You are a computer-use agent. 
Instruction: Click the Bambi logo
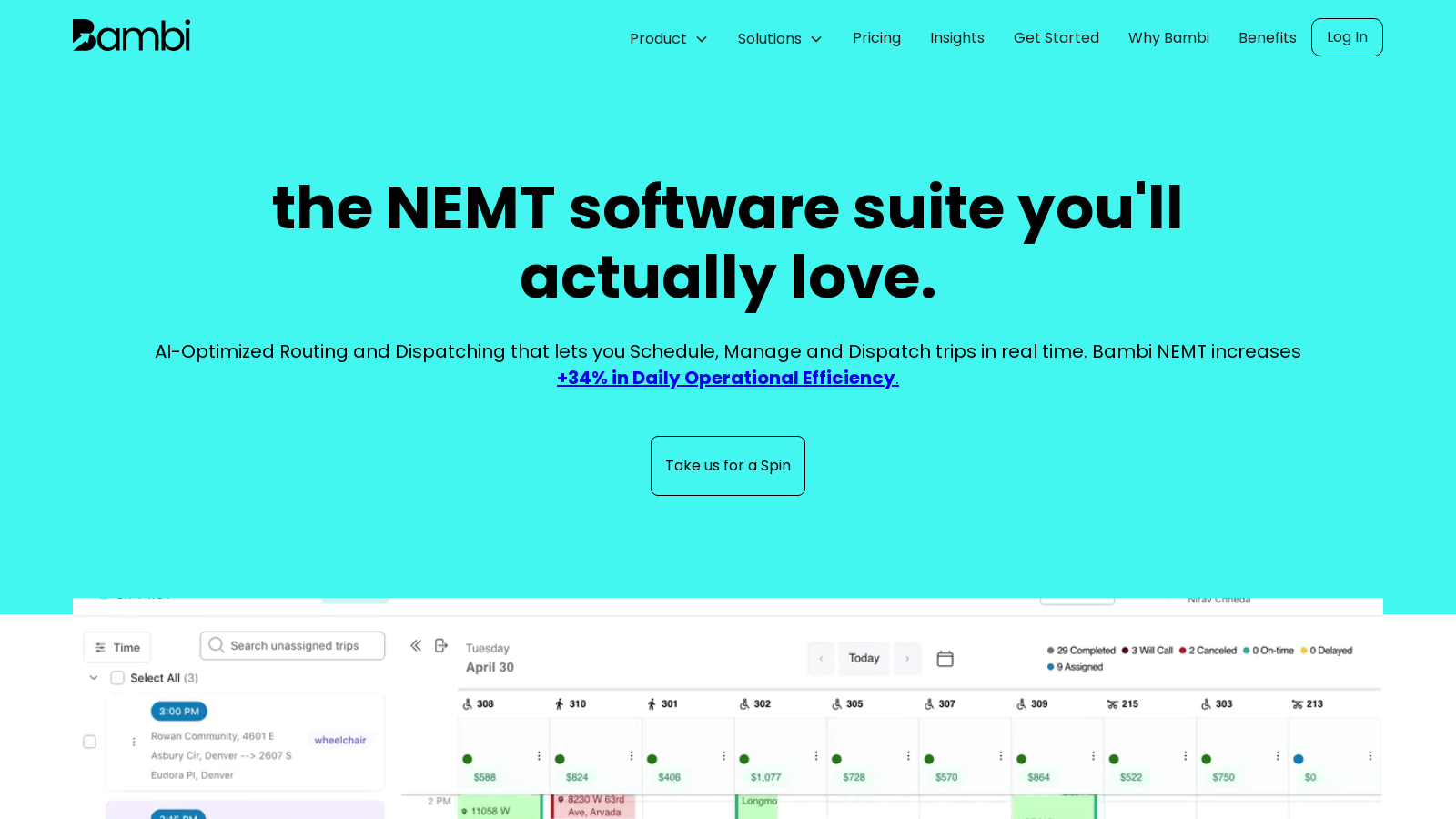[x=131, y=35]
